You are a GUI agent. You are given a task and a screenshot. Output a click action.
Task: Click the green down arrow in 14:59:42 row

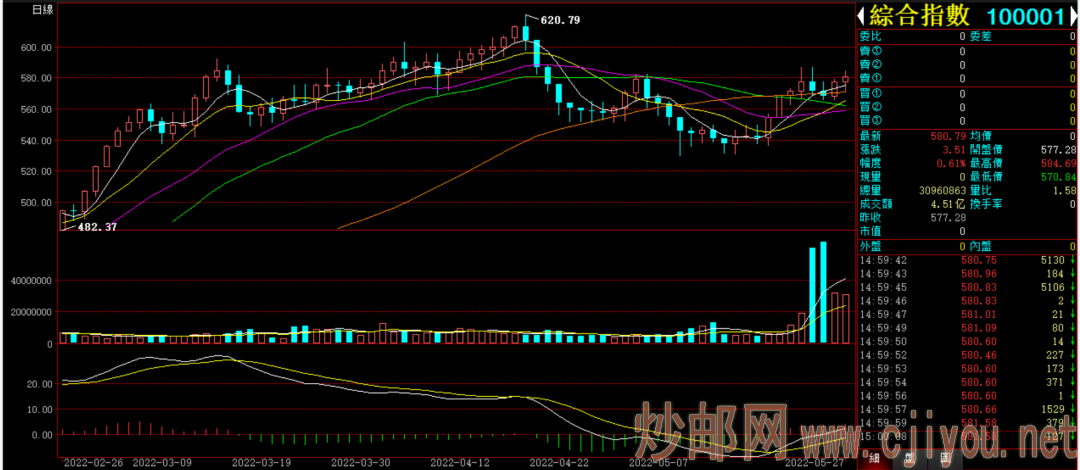1072,259
